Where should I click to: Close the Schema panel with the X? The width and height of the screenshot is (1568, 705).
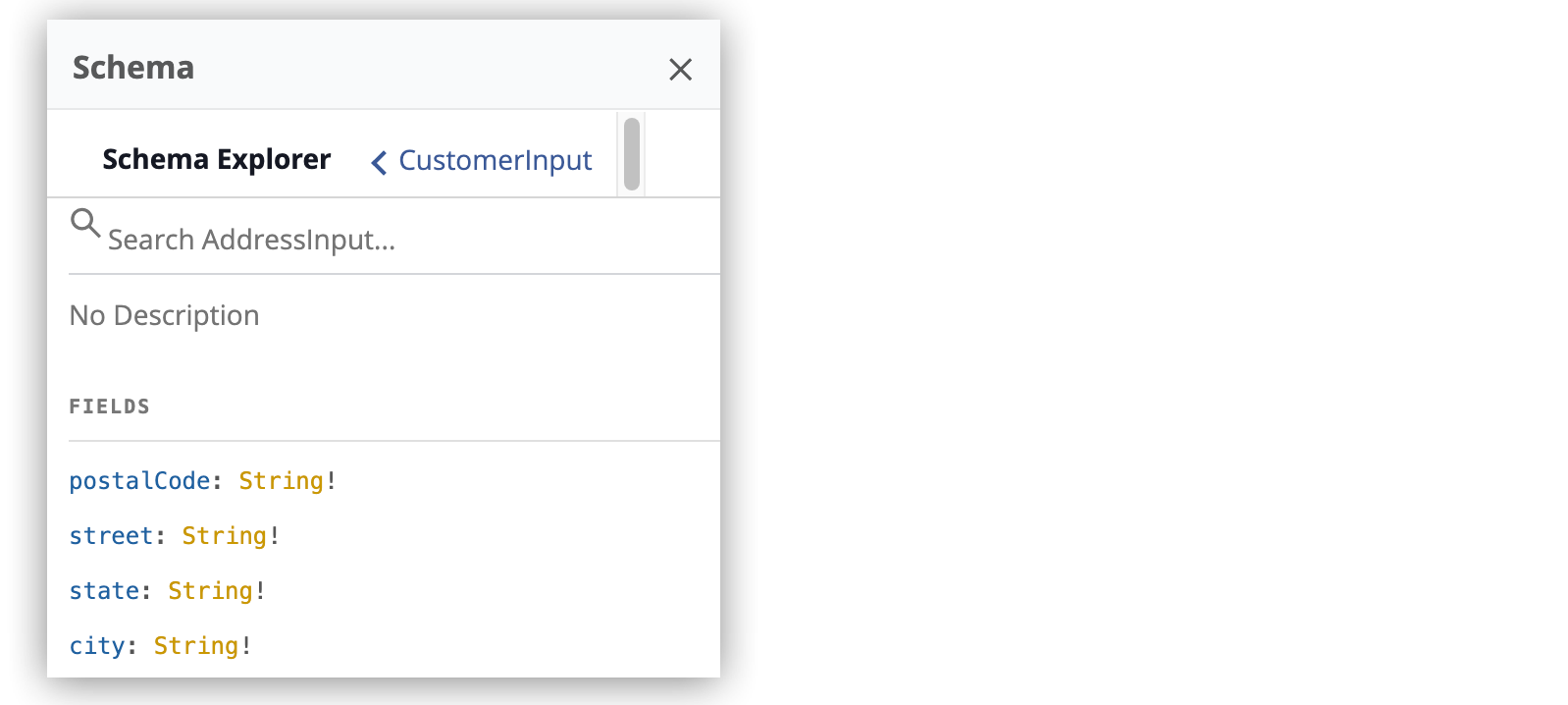[x=681, y=70]
